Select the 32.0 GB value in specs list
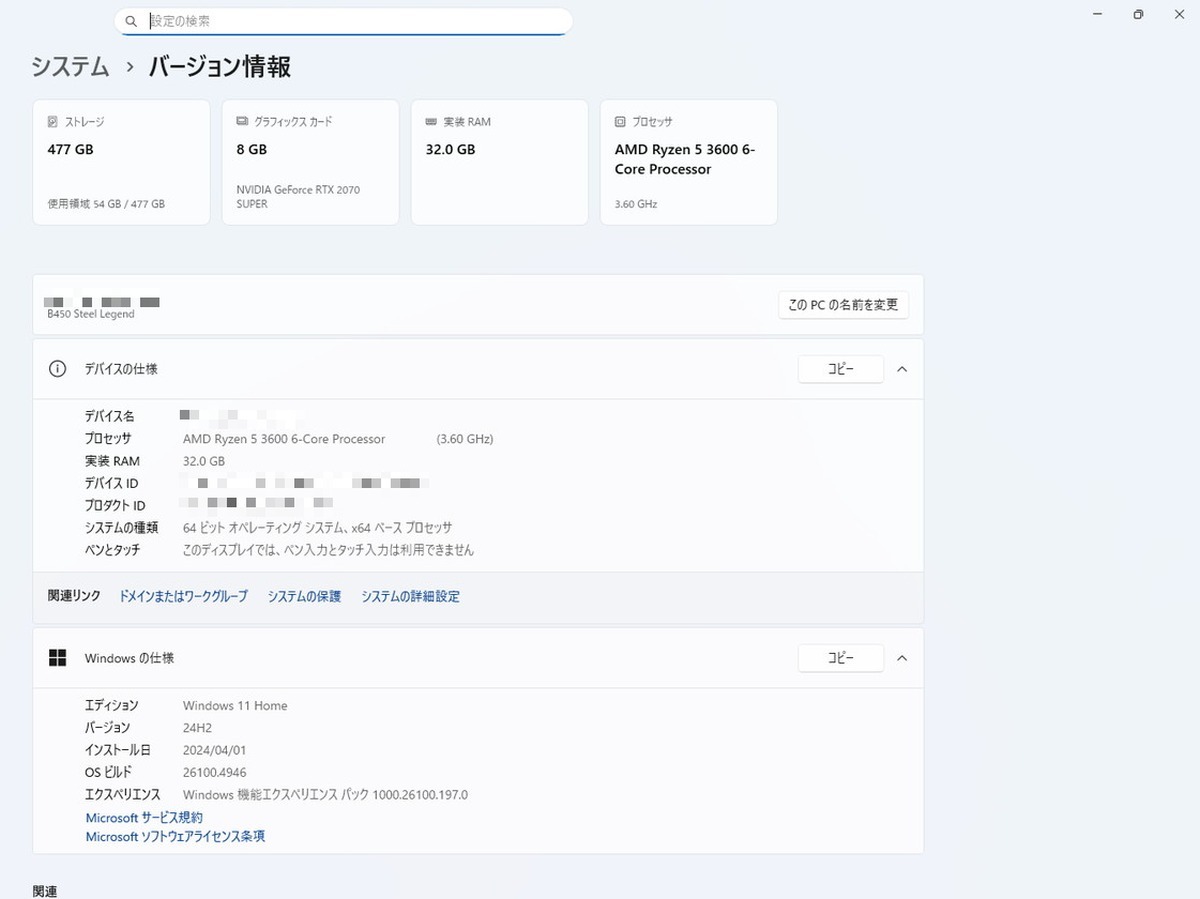 click(204, 461)
